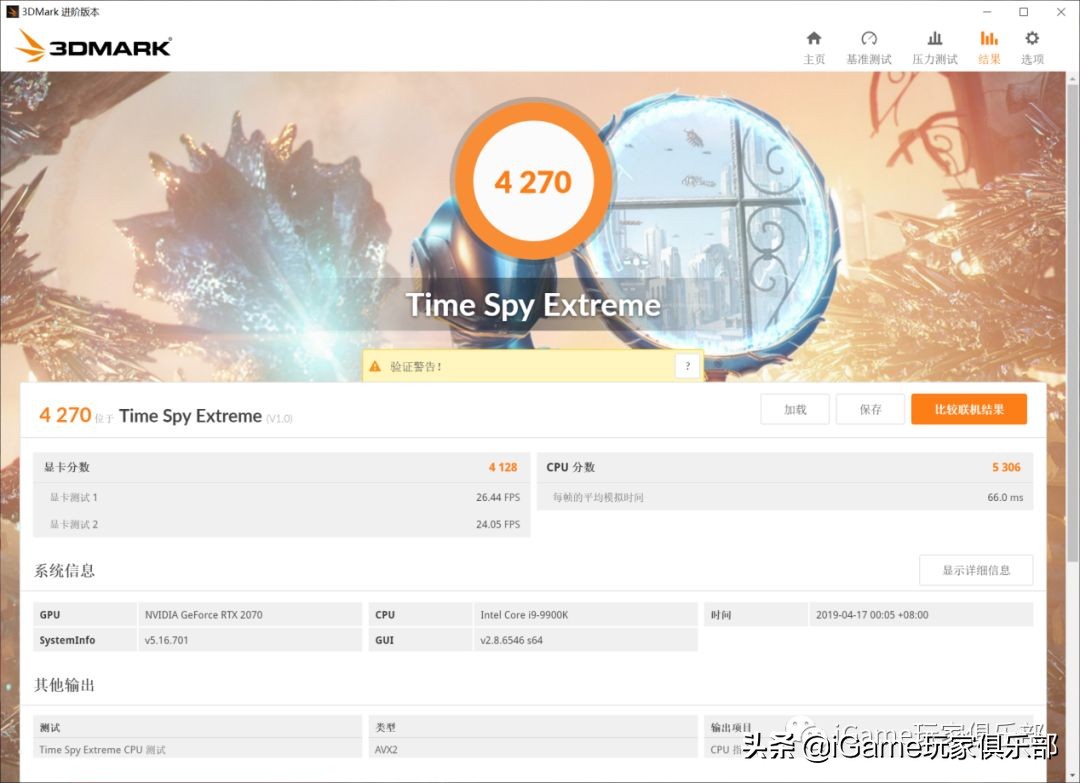Click the Intel Core i9-9900K cell
This screenshot has height=783, width=1080.
(x=585, y=614)
